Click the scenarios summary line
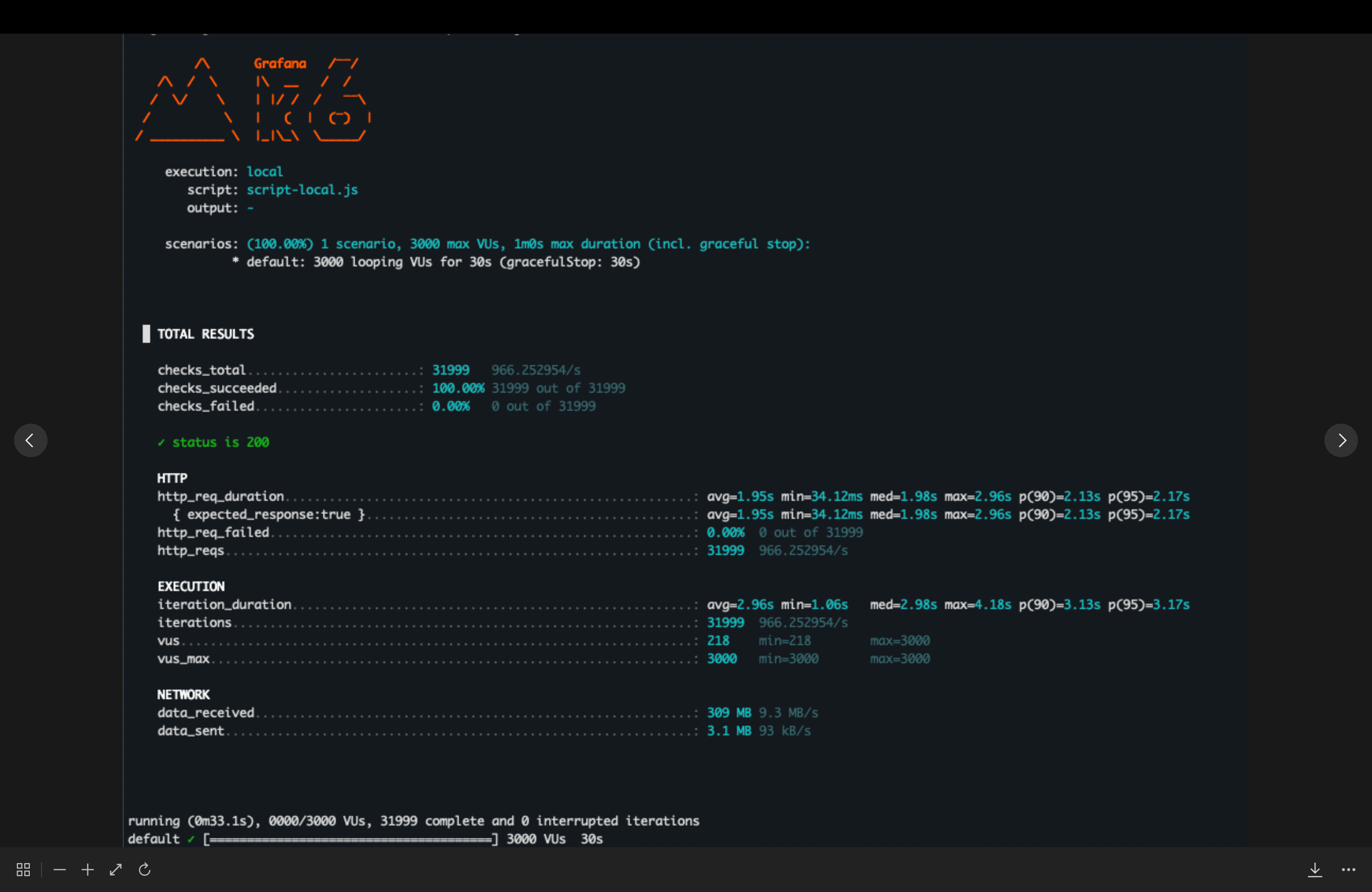Screen dimensions: 1372x892 pyautogui.click(x=488, y=244)
